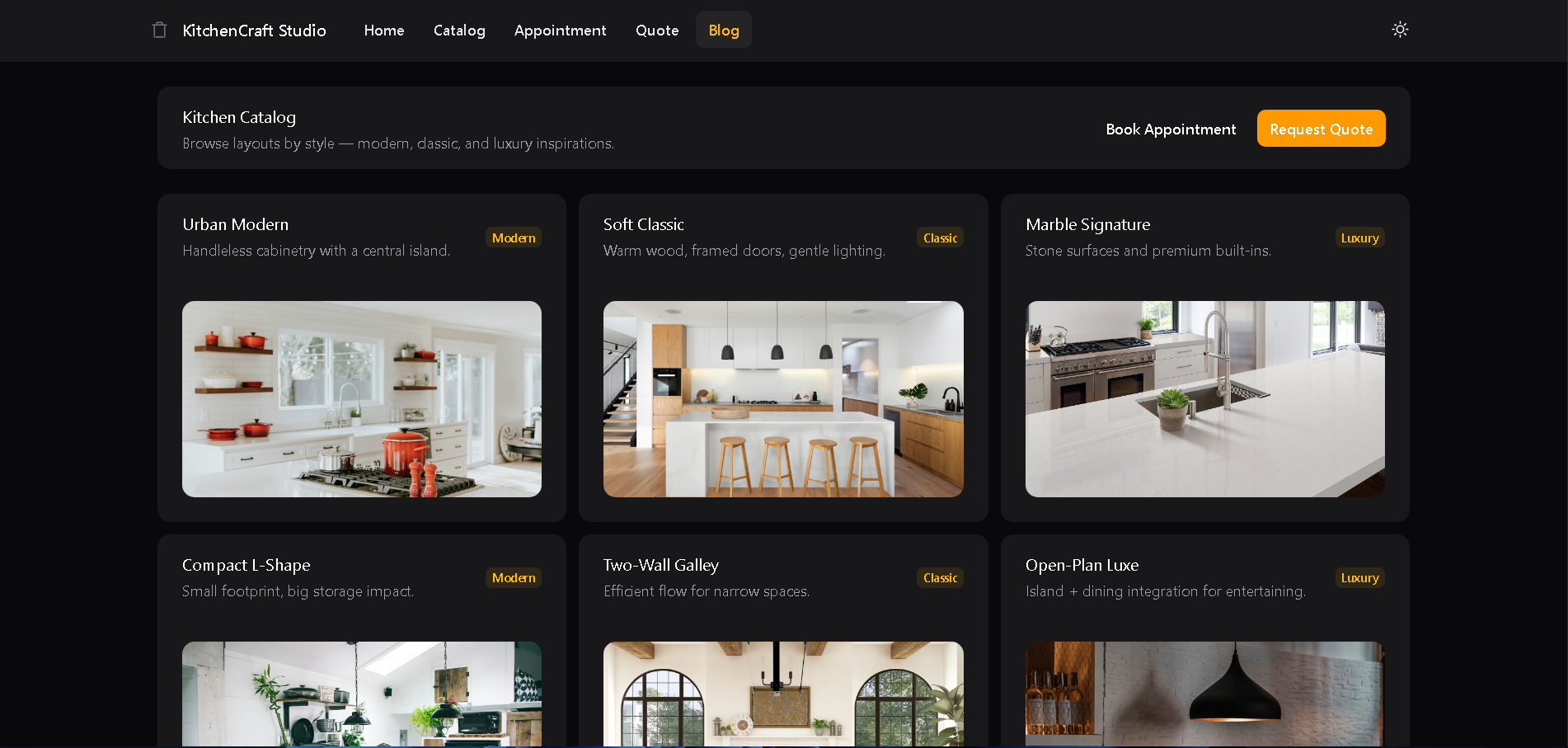
Task: View the Open-Plan Luxe kitchen image
Action: click(1205, 694)
